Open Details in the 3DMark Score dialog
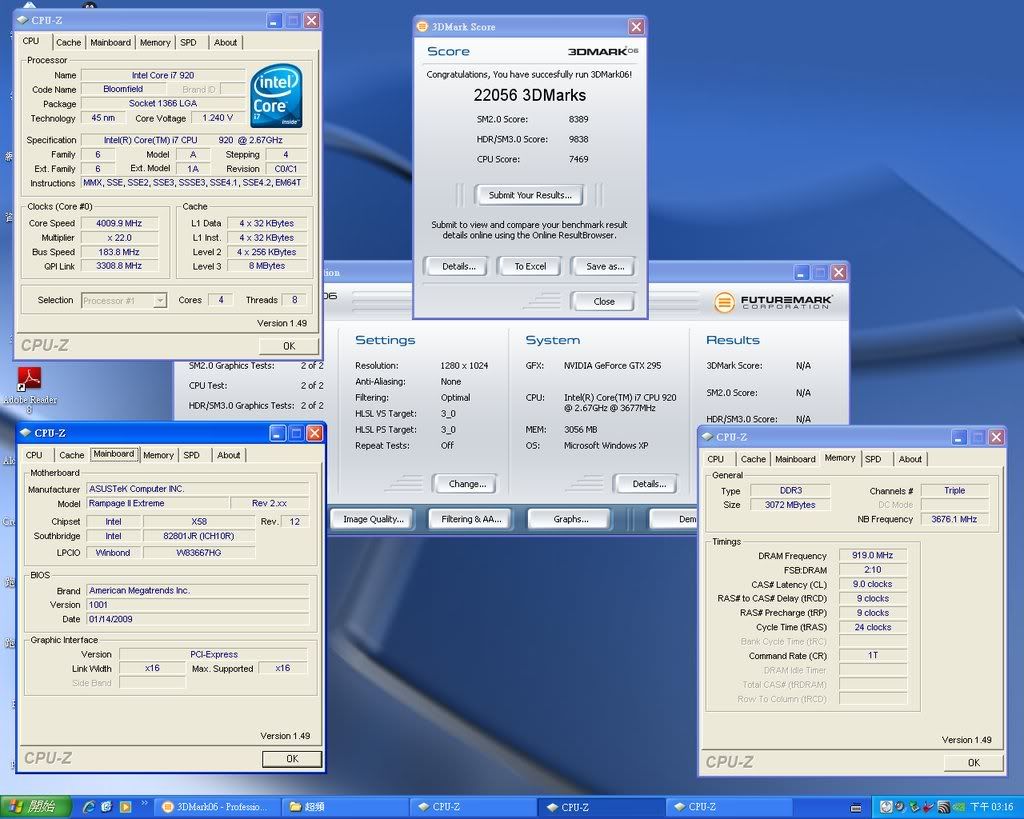The image size is (1024, 819). coord(458,266)
